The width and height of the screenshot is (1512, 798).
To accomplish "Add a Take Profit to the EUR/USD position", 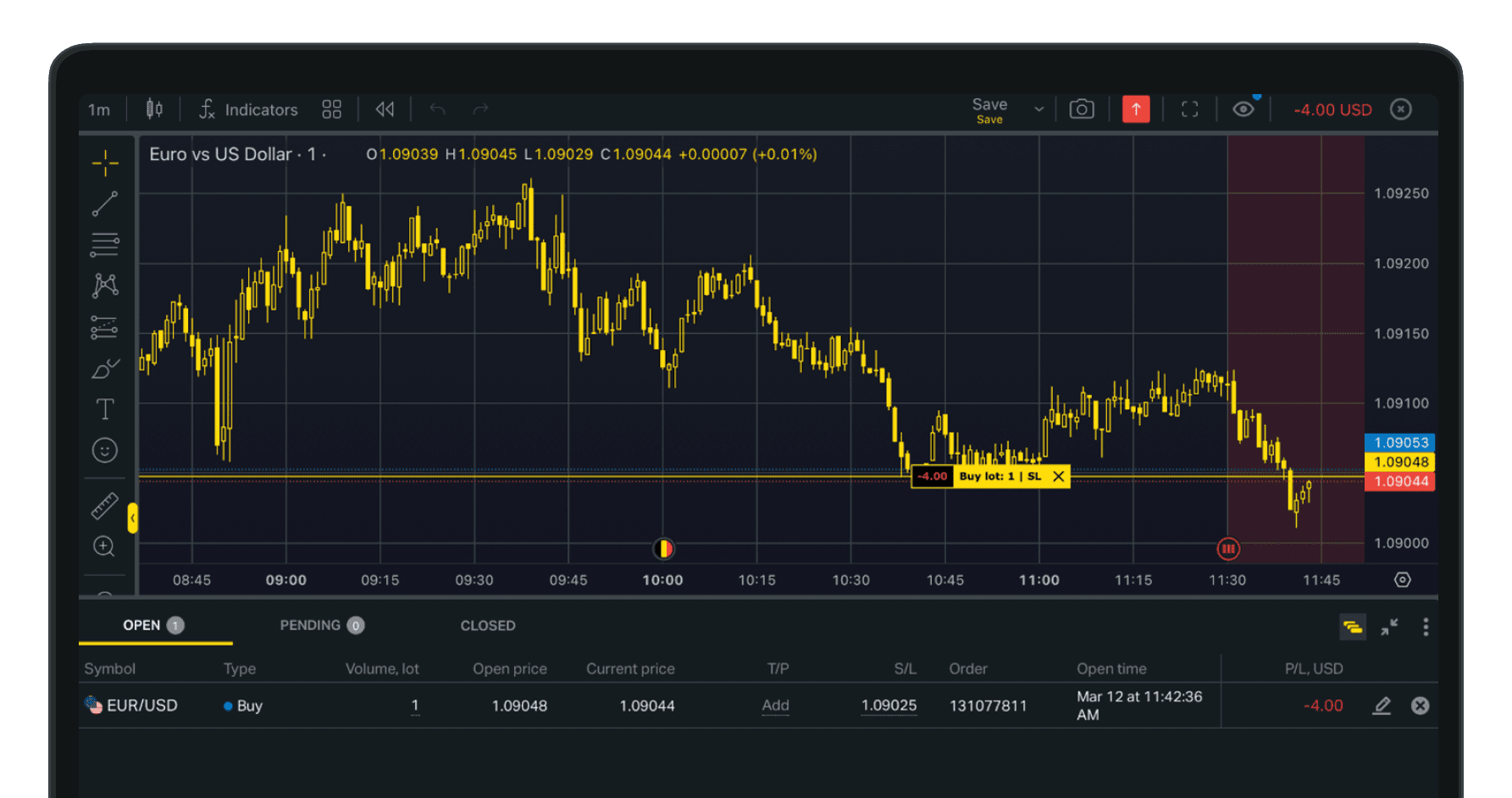I will click(775, 706).
